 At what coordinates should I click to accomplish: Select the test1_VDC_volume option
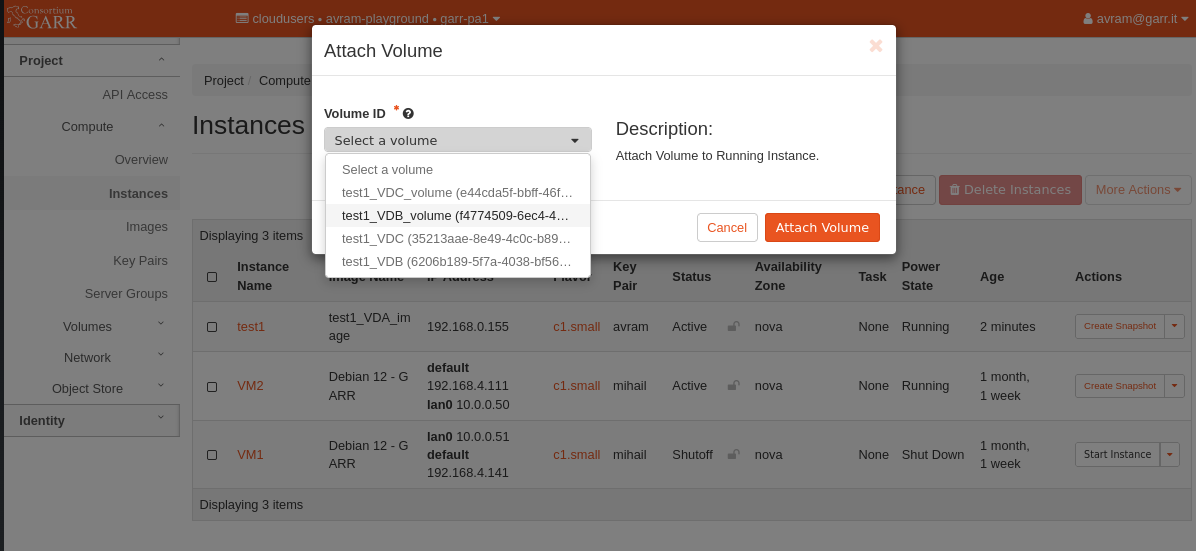point(458,193)
